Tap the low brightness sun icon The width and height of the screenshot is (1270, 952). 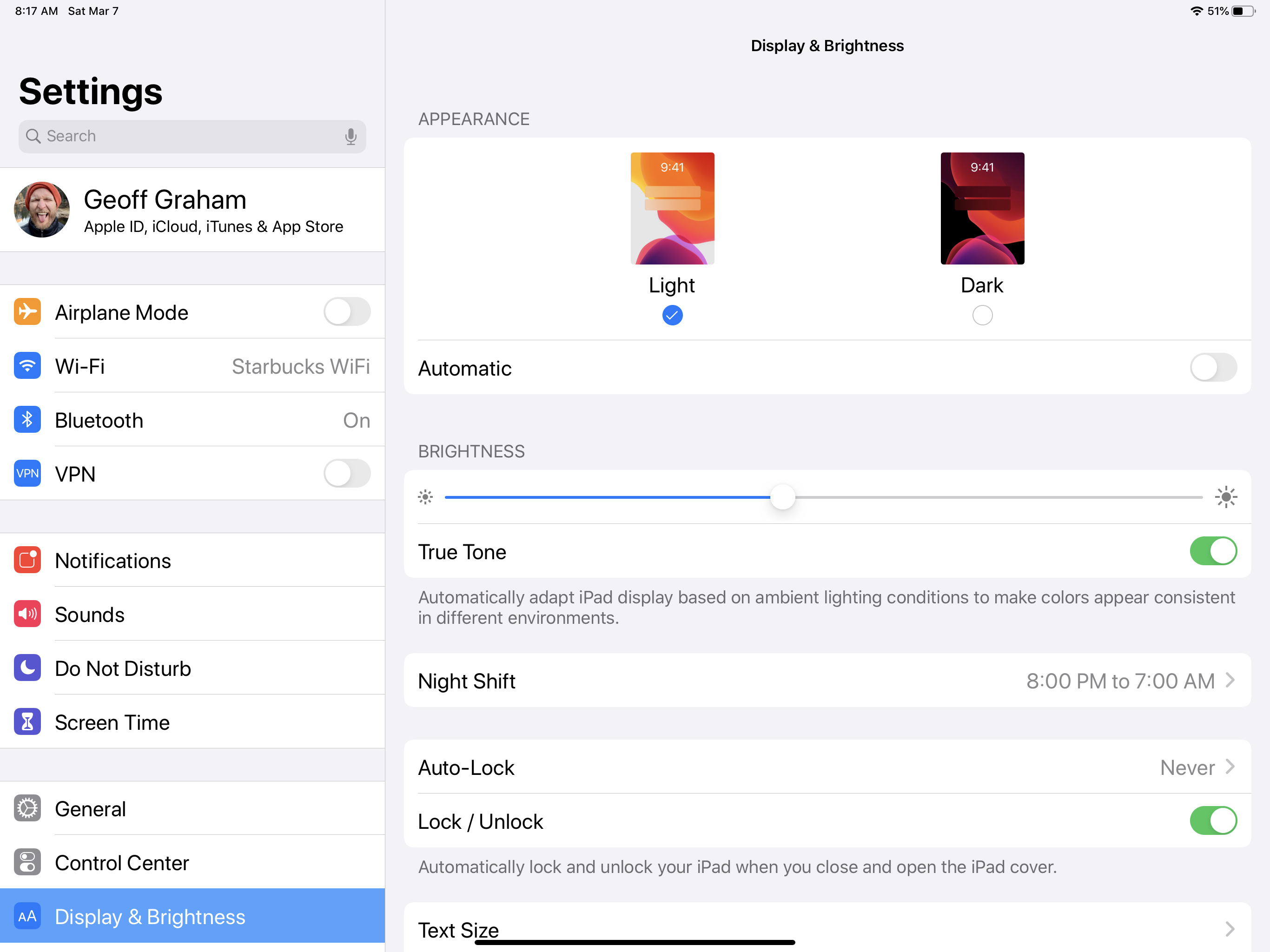(x=425, y=497)
